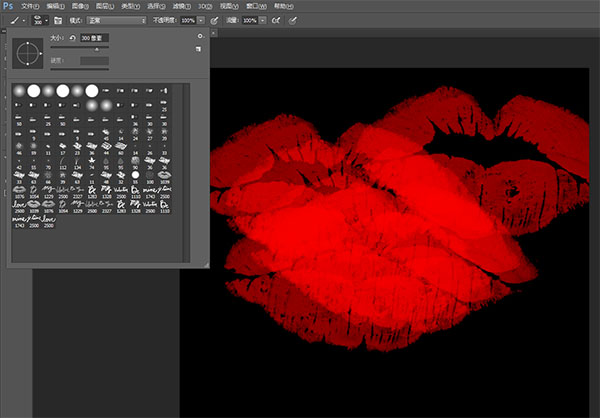The height and width of the screenshot is (418, 600).
Task: Toggle the brush panel icon
Action: (58, 19)
